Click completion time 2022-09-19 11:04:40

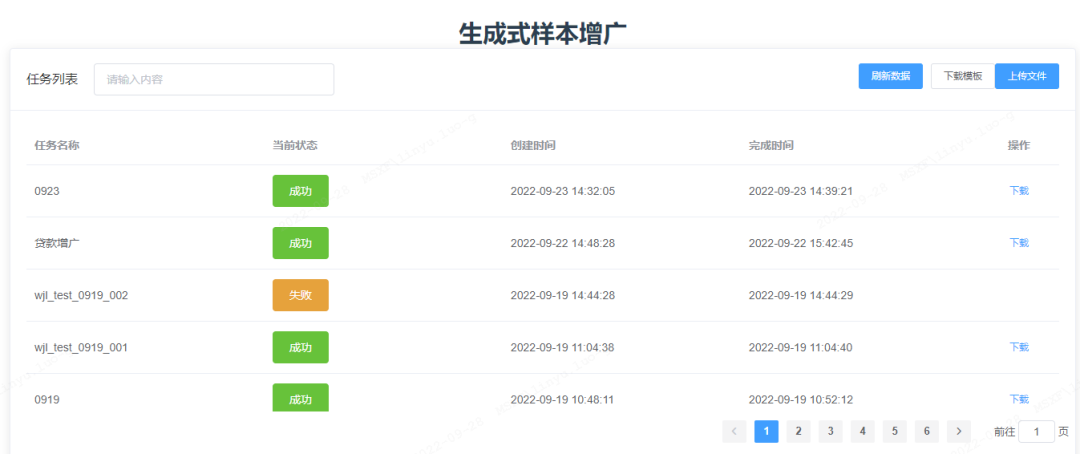801,347
